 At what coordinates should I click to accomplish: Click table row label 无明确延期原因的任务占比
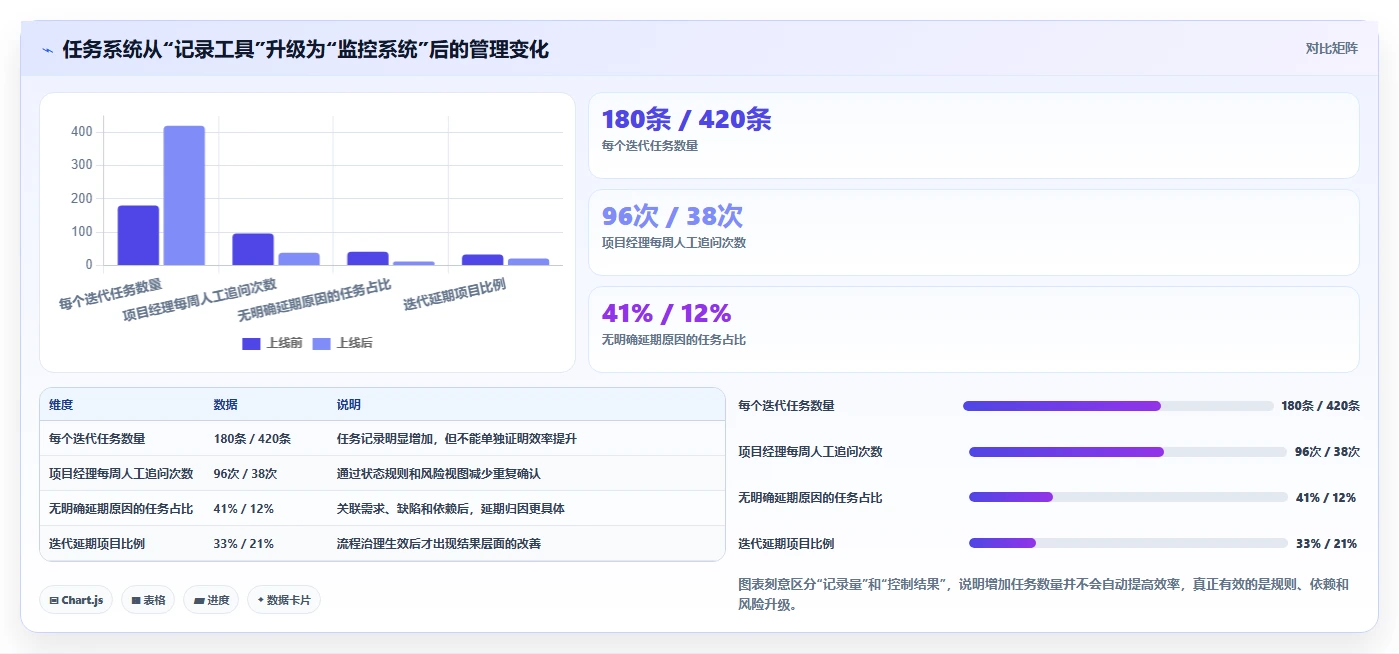pos(121,509)
